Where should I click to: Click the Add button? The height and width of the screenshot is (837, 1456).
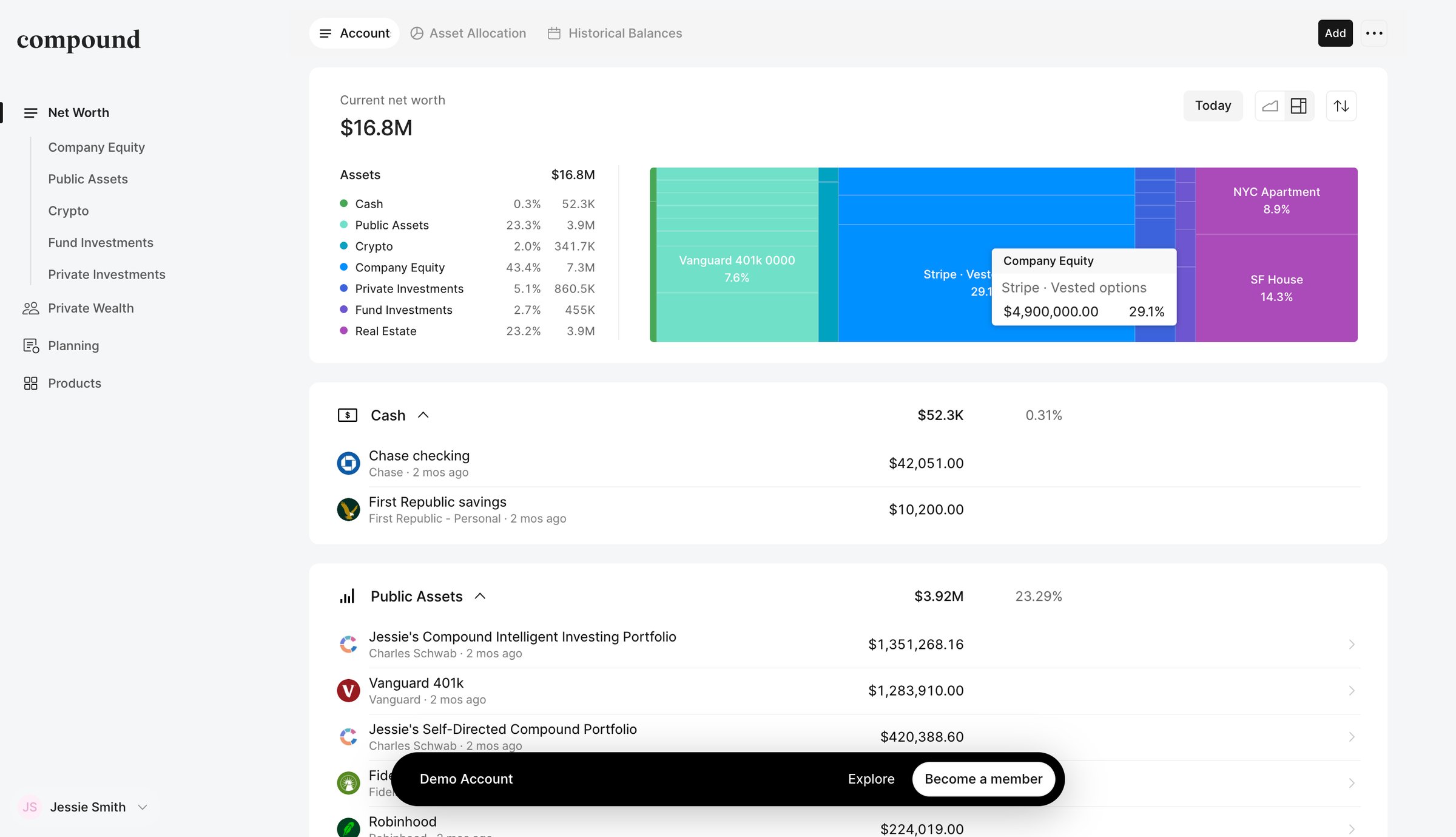tap(1335, 33)
